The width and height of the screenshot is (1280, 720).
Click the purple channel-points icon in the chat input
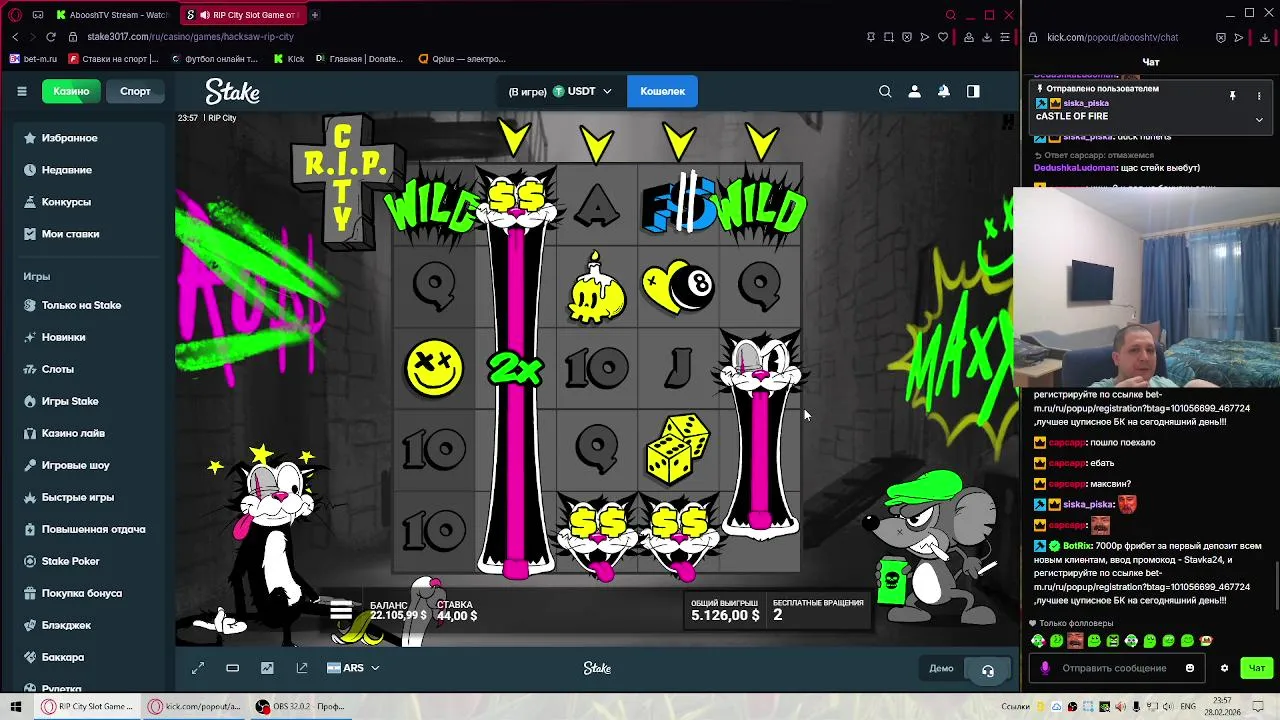(1045, 668)
